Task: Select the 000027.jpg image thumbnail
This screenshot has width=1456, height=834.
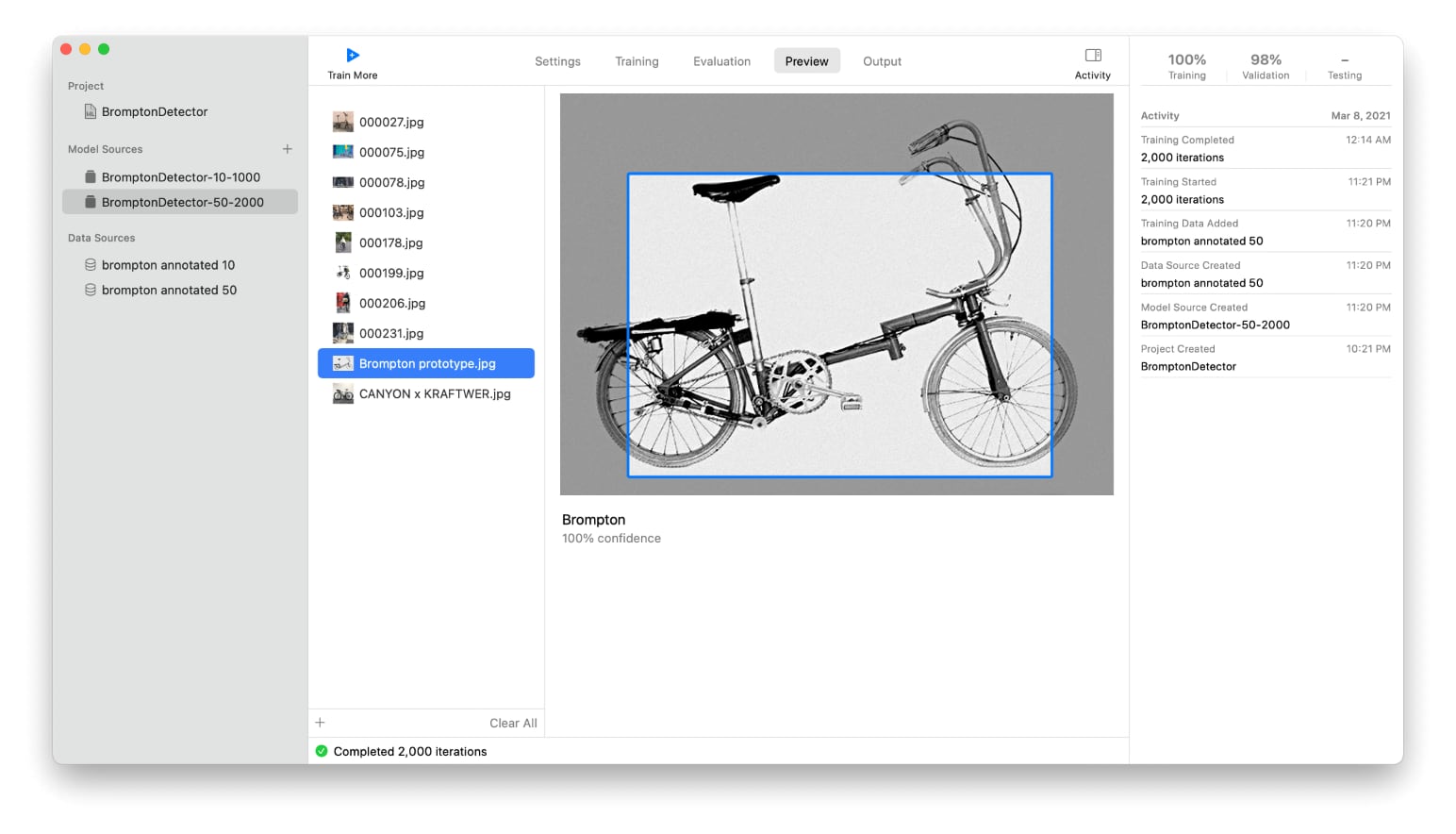Action: pyautogui.click(x=343, y=122)
